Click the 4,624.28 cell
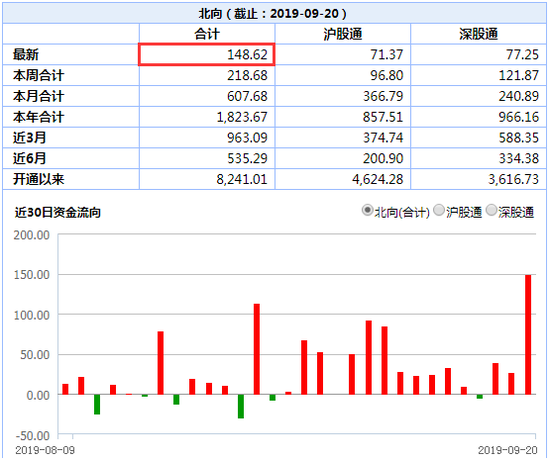Viewport: 550px width, 460px height. click(343, 179)
